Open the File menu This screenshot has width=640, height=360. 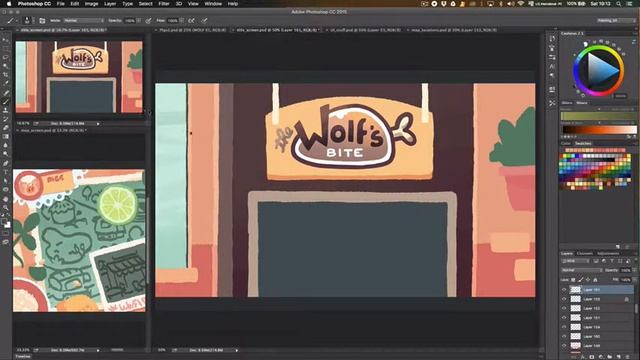coord(60,4)
